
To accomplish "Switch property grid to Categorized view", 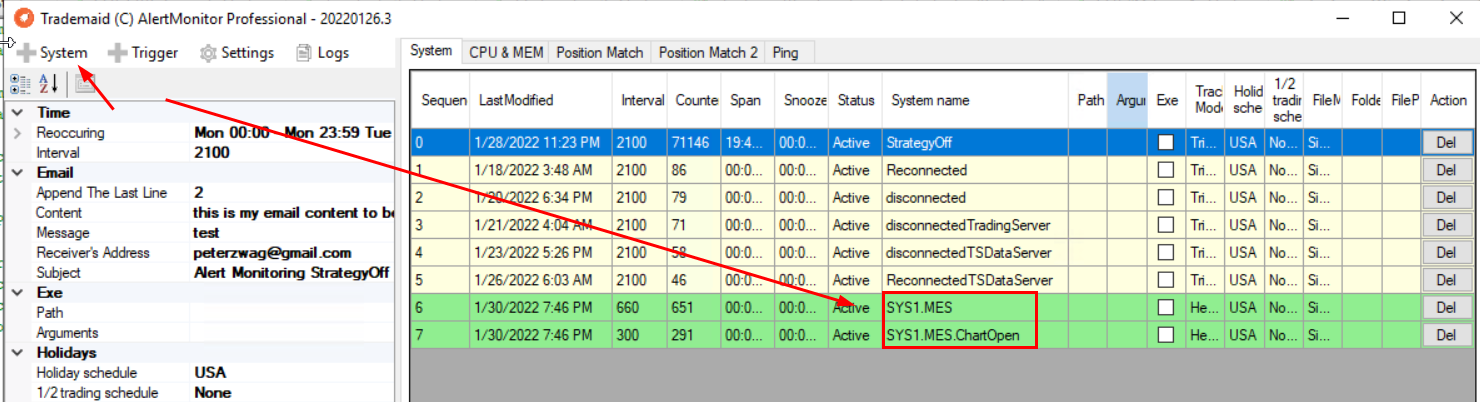I will pyautogui.click(x=20, y=83).
